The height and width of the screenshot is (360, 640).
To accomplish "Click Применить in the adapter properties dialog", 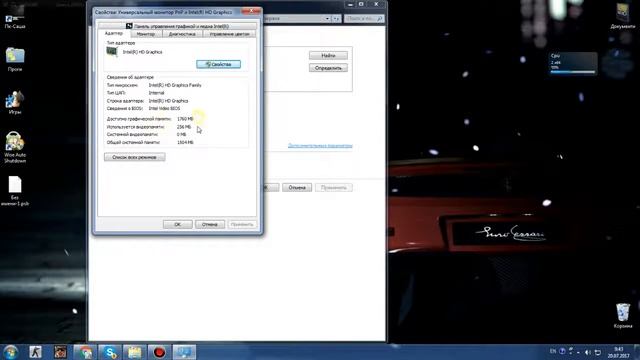I will pos(242,224).
